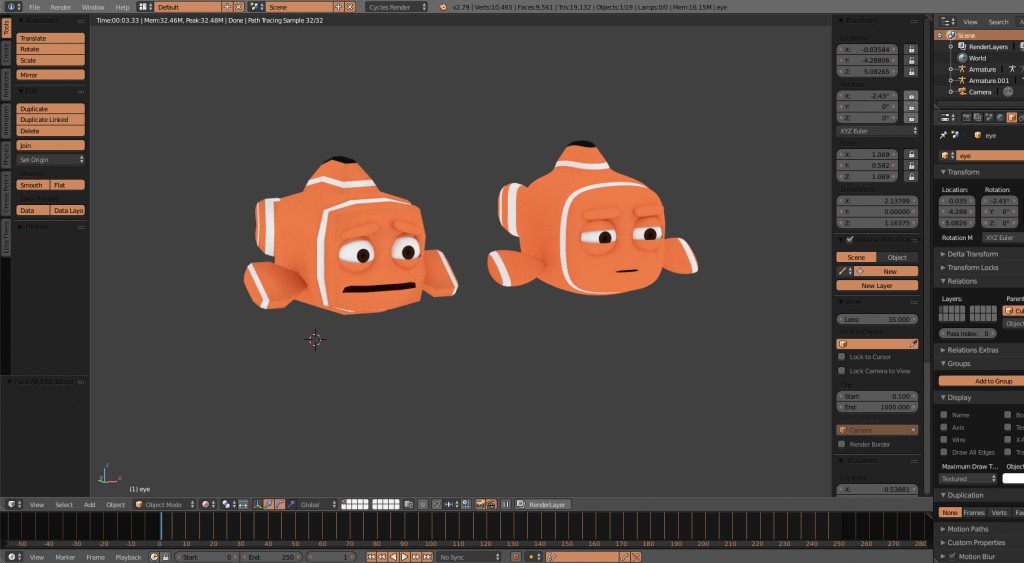Expand the Custom Properties panel

(976, 543)
